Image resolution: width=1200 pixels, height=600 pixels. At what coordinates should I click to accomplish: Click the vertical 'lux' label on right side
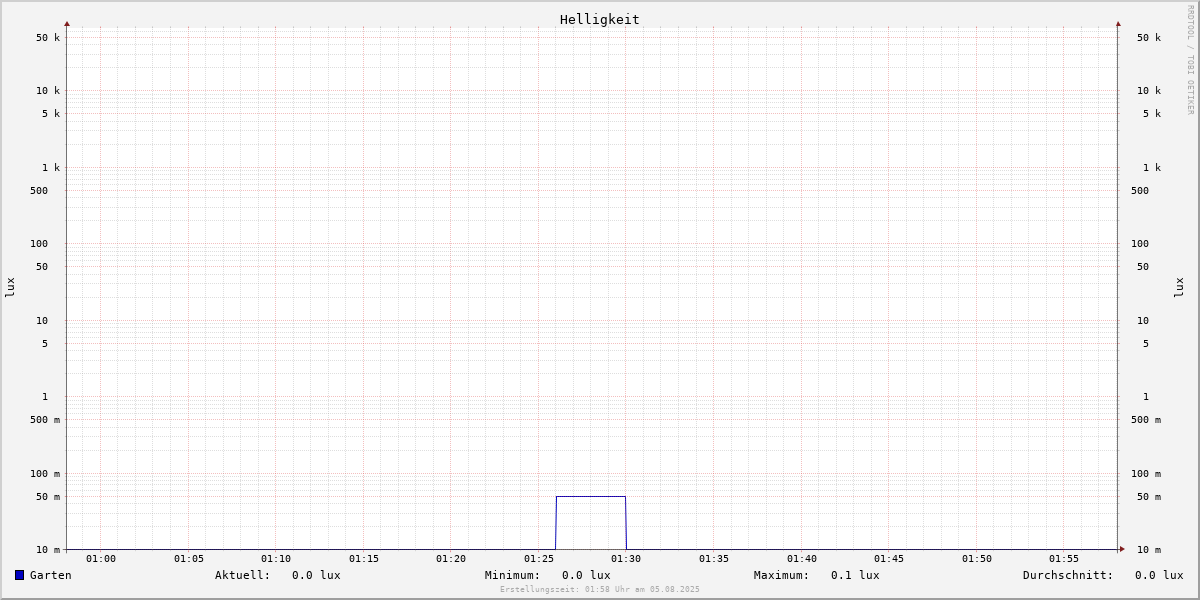1179,288
